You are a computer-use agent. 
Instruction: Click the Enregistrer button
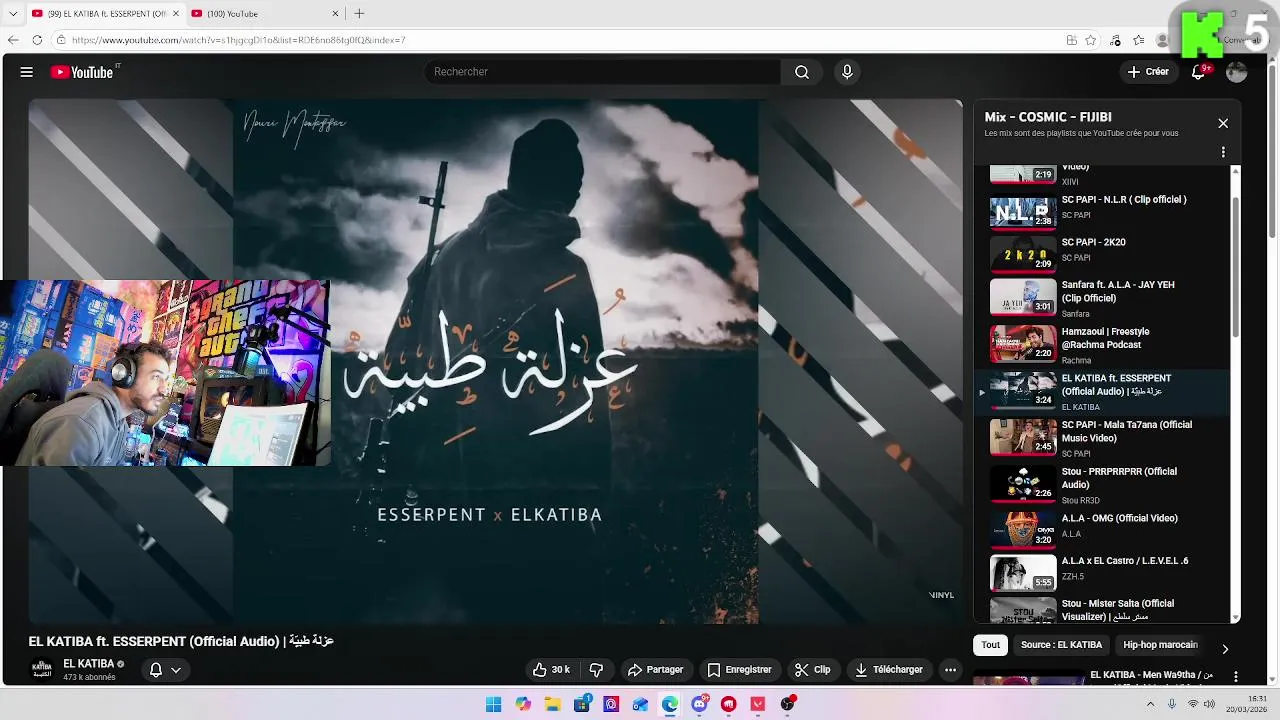[740, 670]
